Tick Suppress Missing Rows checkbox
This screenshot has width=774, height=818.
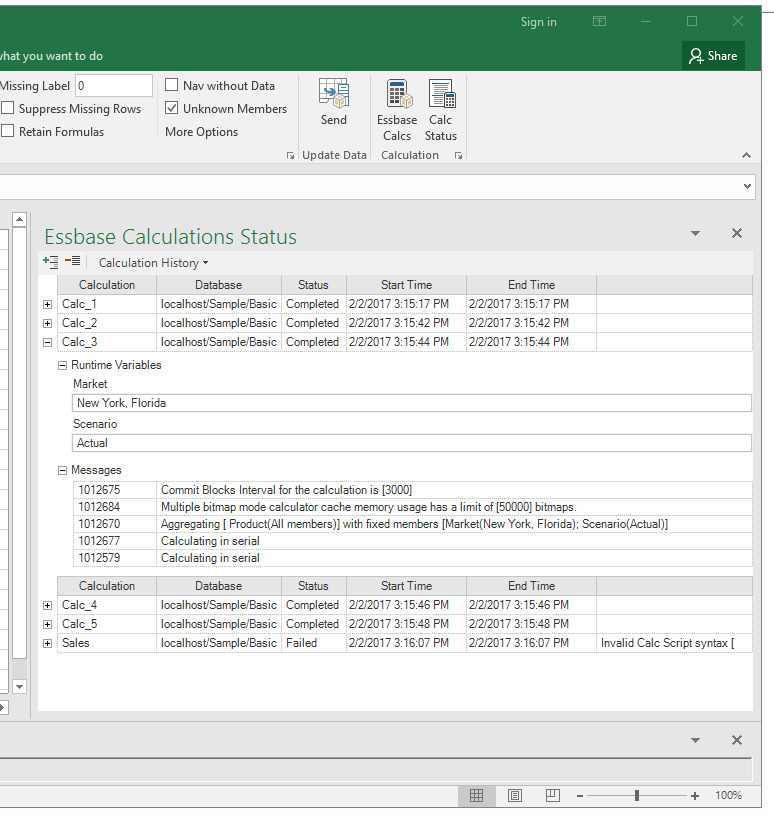(x=8, y=108)
